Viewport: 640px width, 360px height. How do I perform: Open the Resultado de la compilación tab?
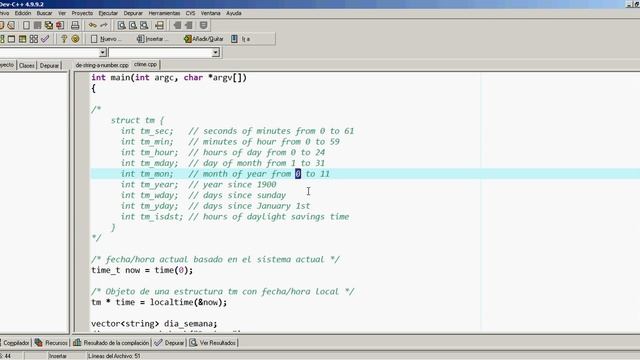coord(111,343)
